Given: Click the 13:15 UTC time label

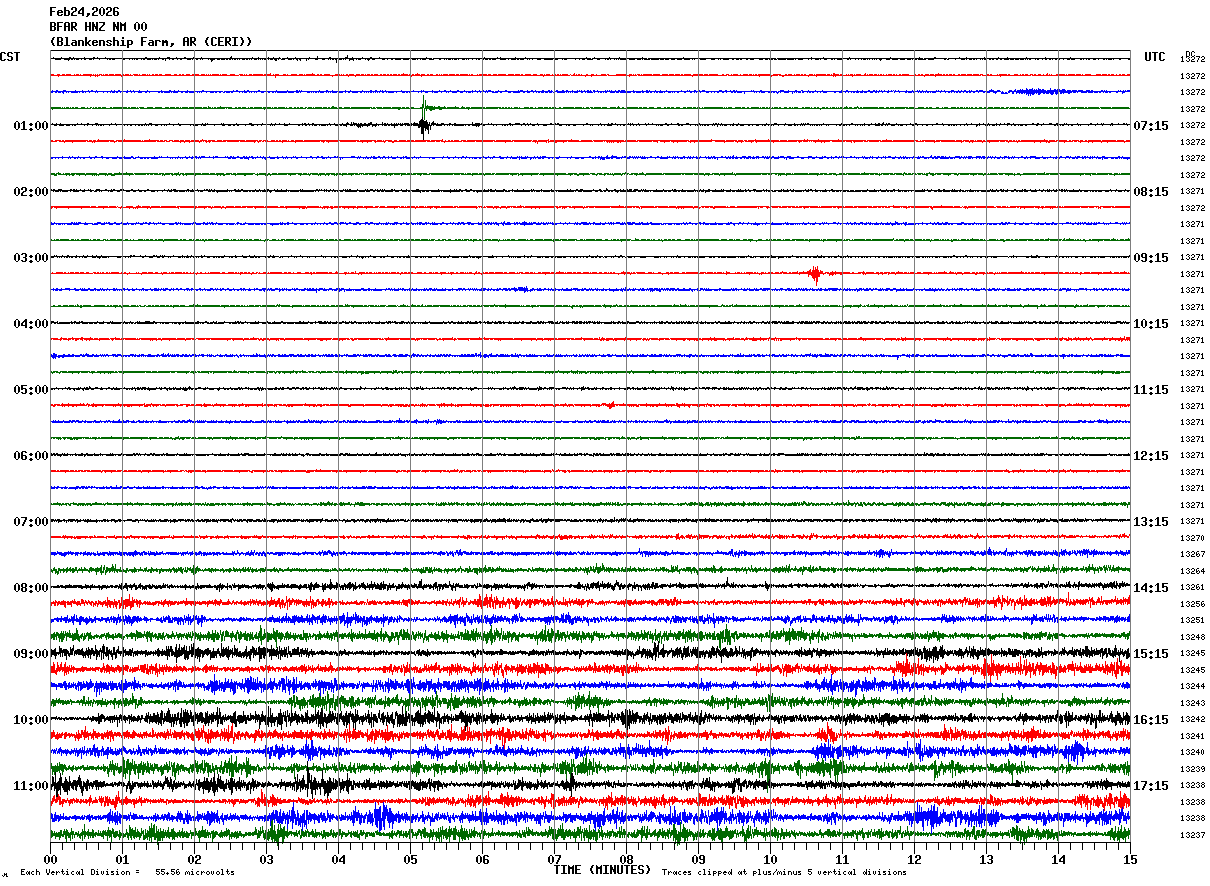Looking at the screenshot, I should (1151, 522).
